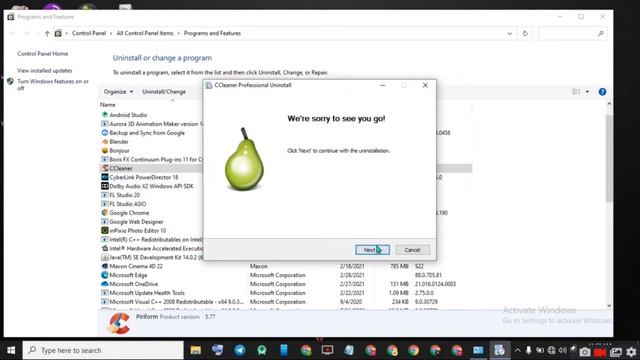The width and height of the screenshot is (640, 360).
Task: Select inPixio Photo Editor 10 entry
Action: point(138,231)
